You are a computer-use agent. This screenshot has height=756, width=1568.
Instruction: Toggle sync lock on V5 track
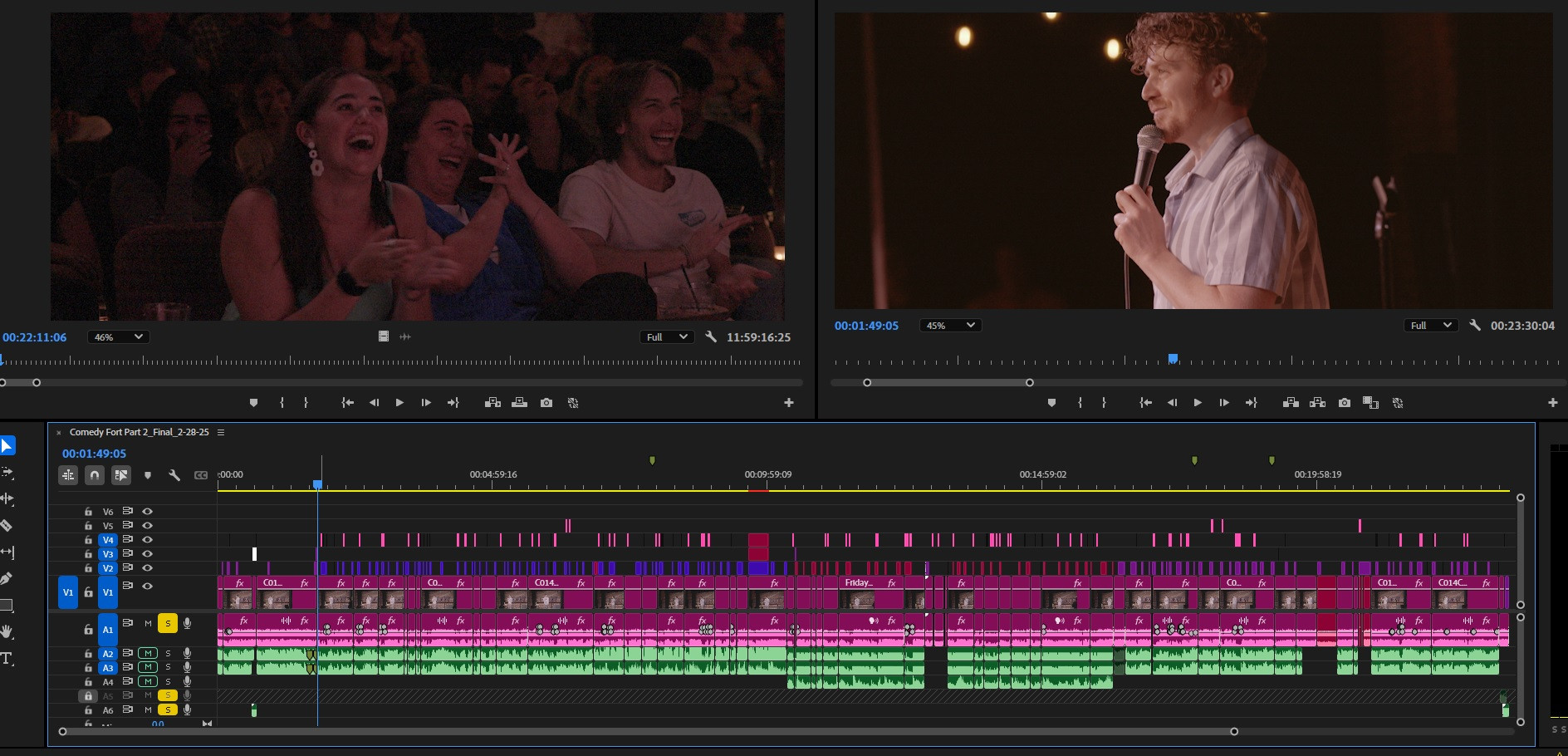(x=128, y=526)
